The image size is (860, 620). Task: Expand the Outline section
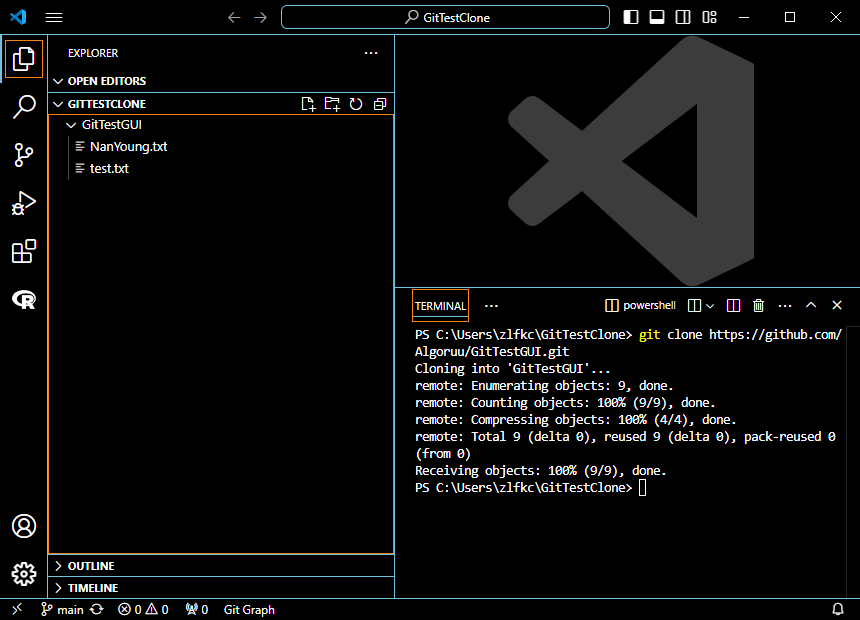(x=221, y=566)
